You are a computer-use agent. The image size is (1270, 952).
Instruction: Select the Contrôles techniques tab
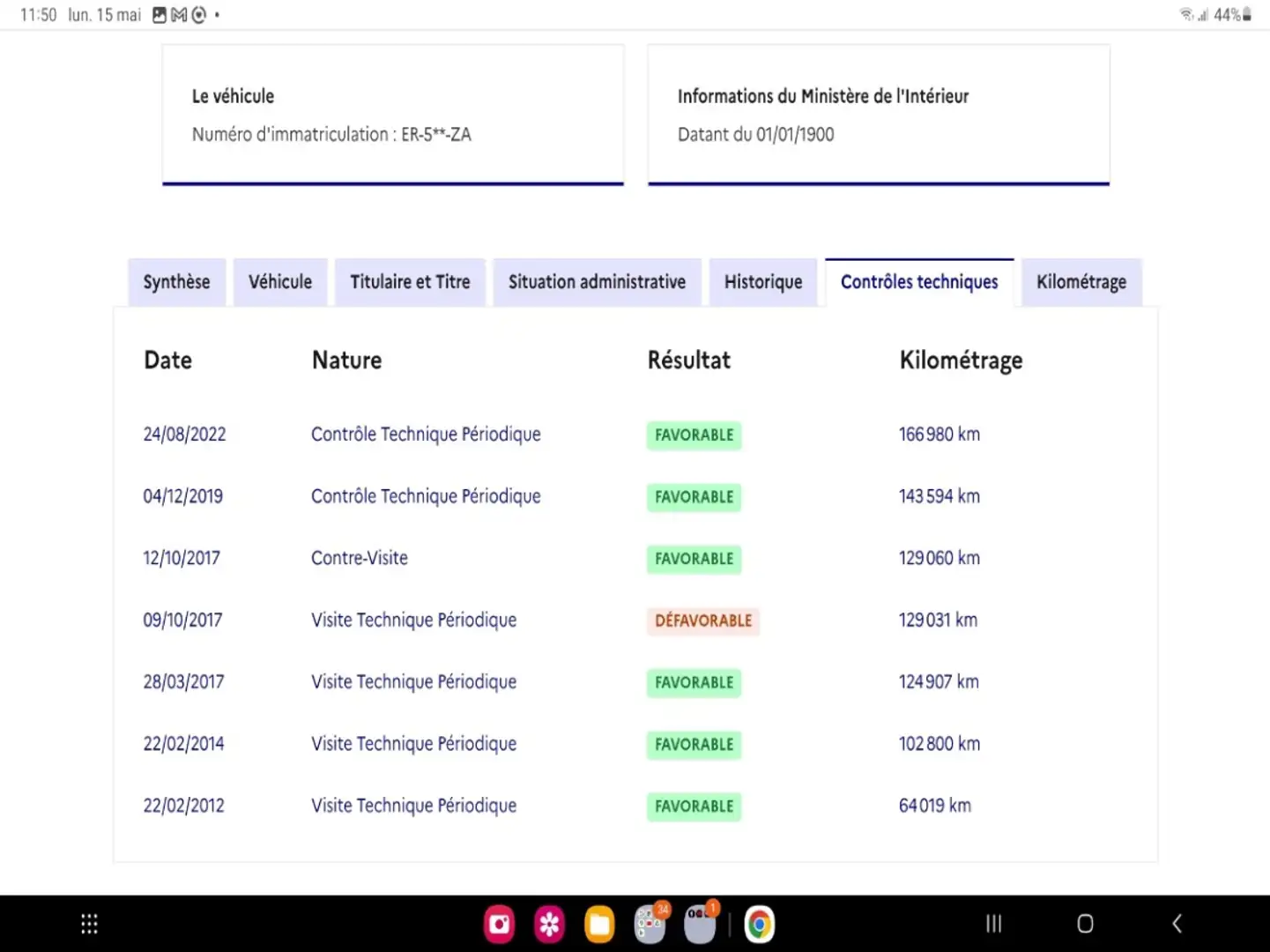pos(919,282)
